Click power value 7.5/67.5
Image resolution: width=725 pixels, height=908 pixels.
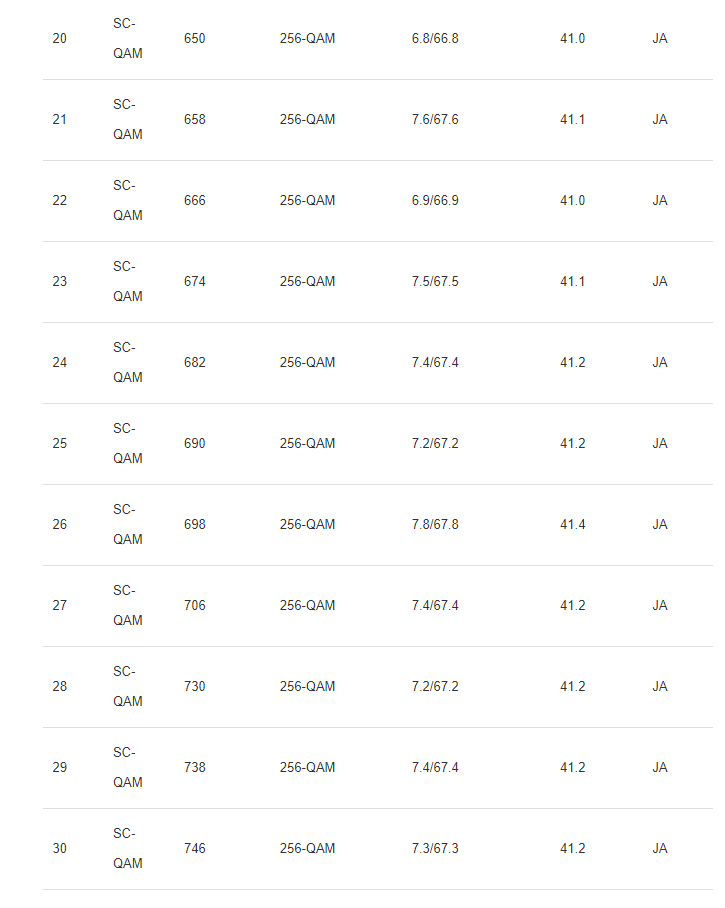[x=435, y=282]
